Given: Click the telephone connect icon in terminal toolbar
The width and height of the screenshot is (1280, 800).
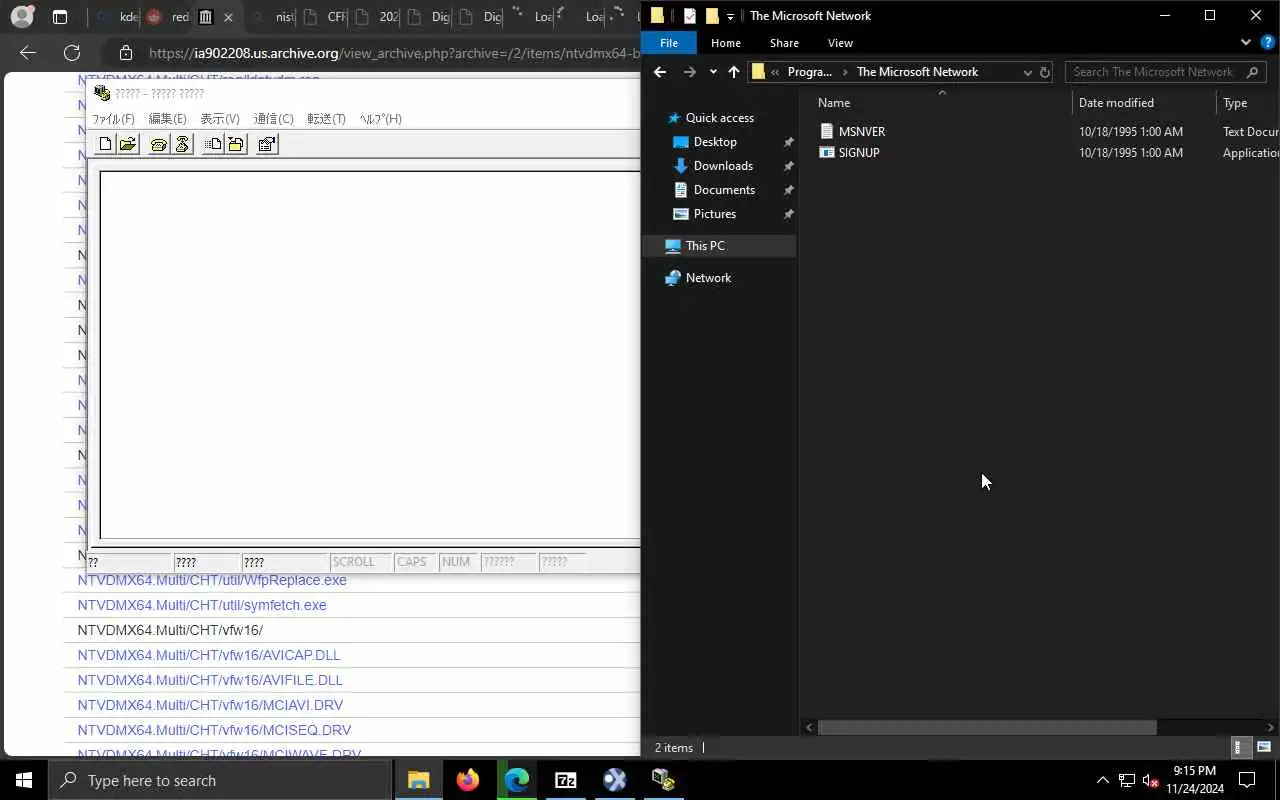Looking at the screenshot, I should pyautogui.click(x=159, y=144).
